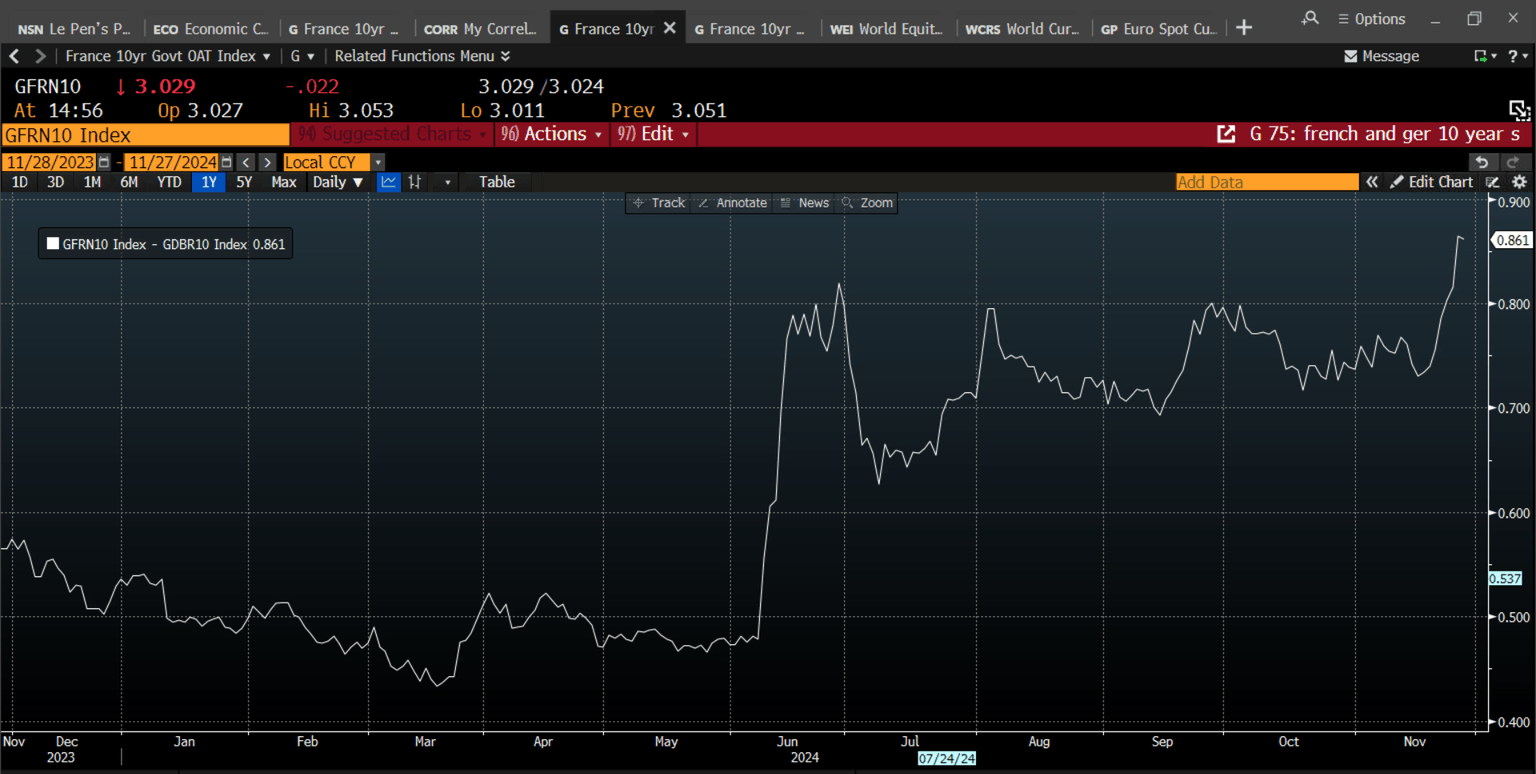
Task: Click the Edit Chart button
Action: pyautogui.click(x=1431, y=182)
